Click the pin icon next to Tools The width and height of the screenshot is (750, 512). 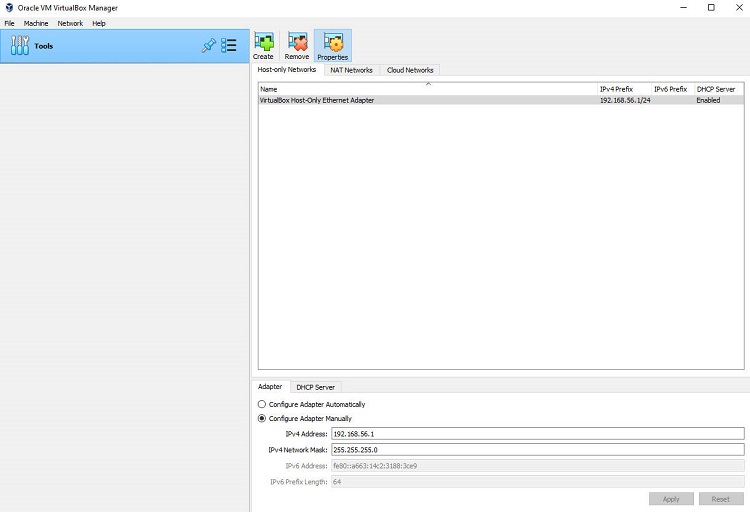(x=209, y=45)
